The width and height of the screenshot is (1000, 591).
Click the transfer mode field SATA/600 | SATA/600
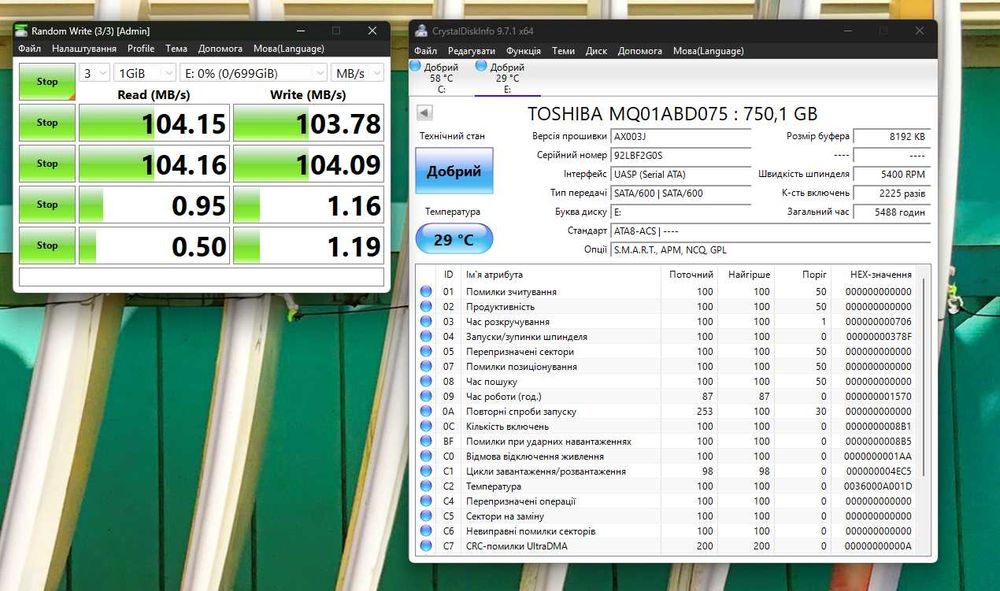point(680,193)
